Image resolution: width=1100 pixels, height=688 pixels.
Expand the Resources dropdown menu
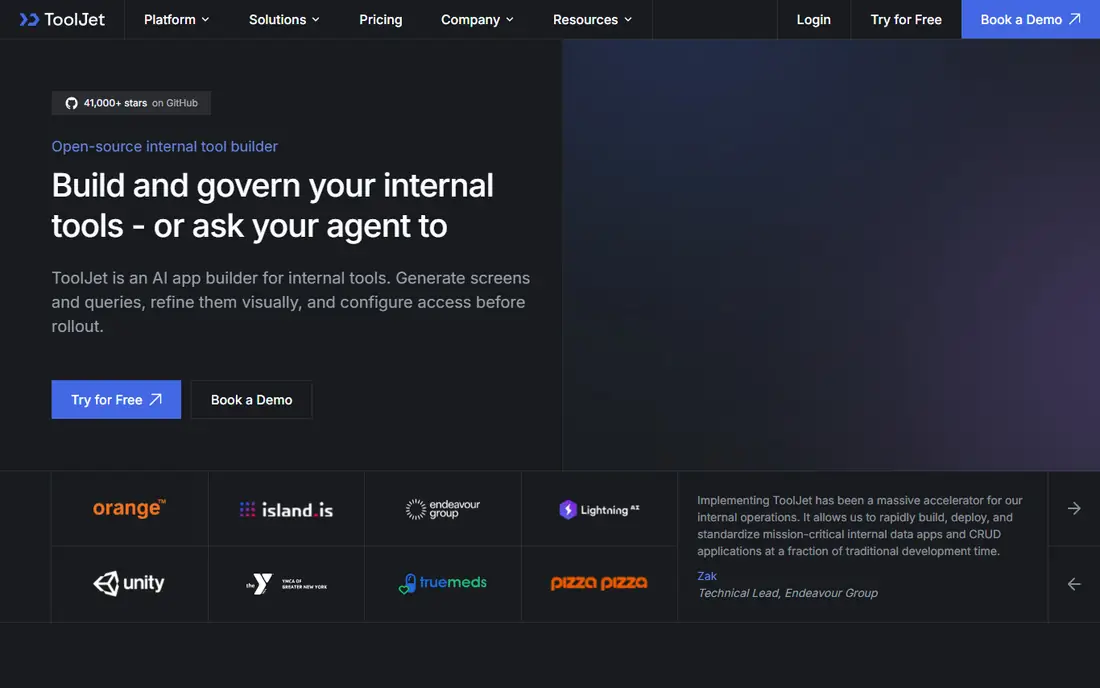pos(592,20)
